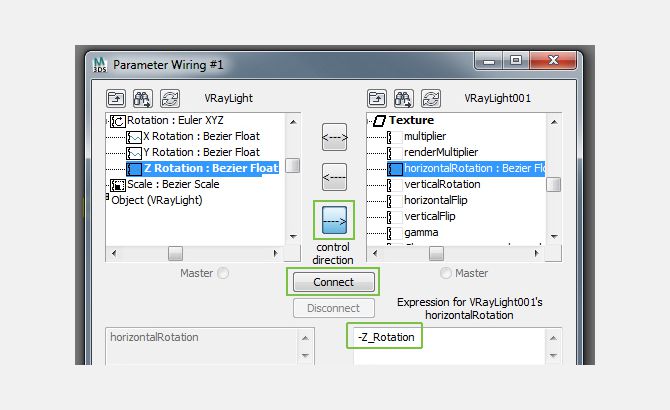This screenshot has height=410, width=670.
Task: Select gamma parameter
Action: point(421,232)
